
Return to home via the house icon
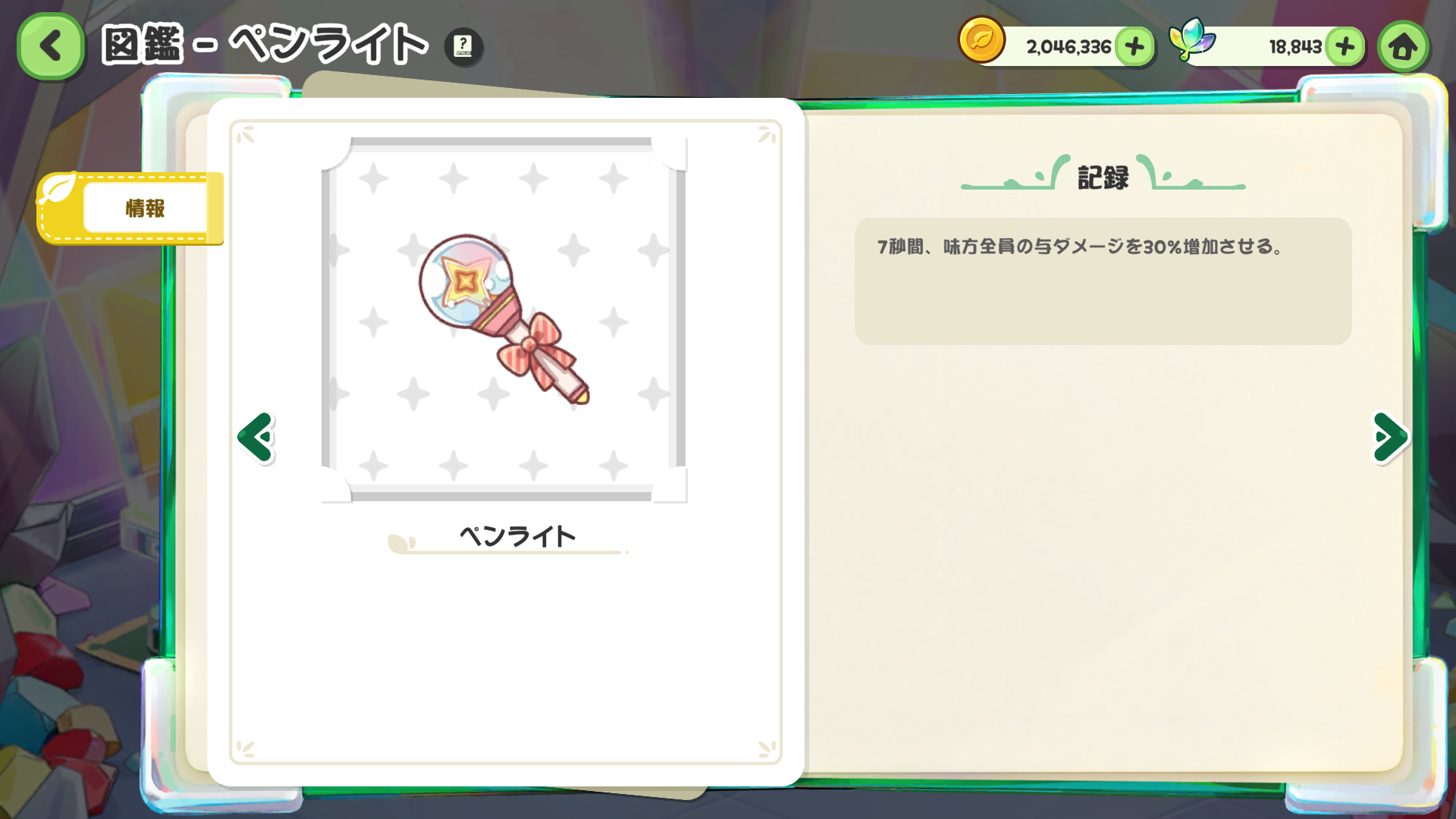click(1403, 47)
